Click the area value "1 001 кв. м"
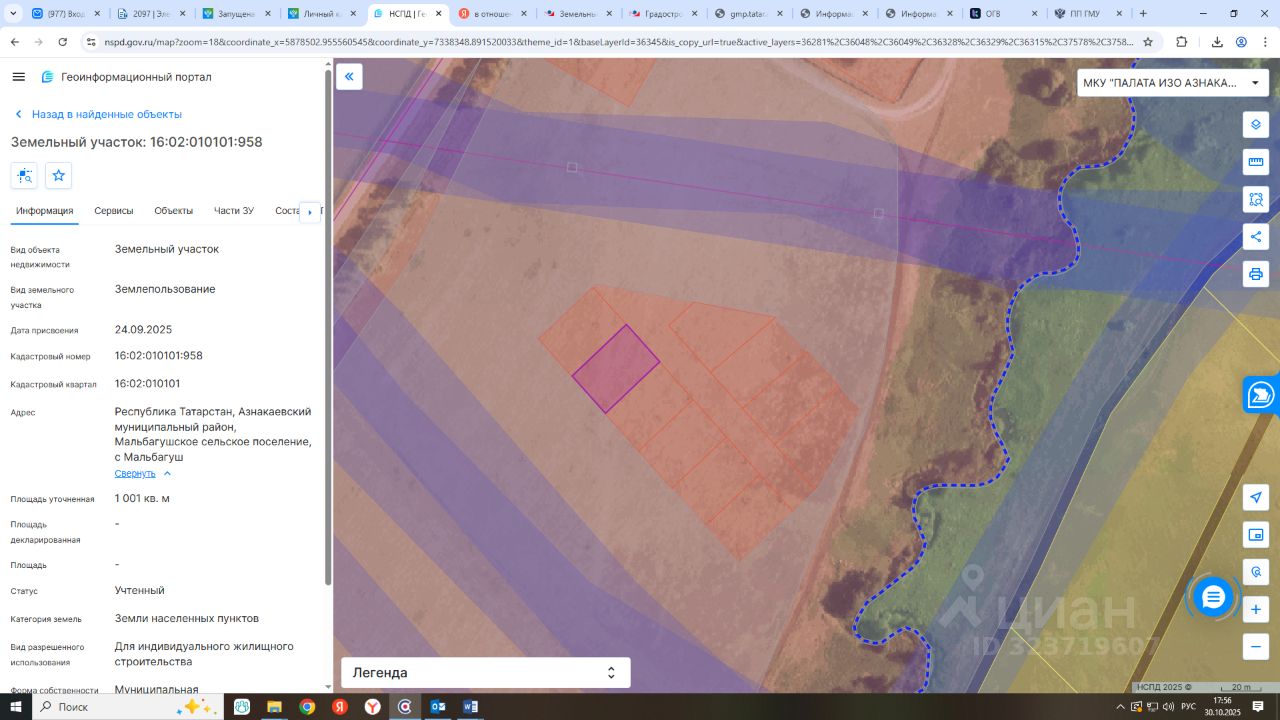Screen dimensions: 1280x720 (x=143, y=499)
